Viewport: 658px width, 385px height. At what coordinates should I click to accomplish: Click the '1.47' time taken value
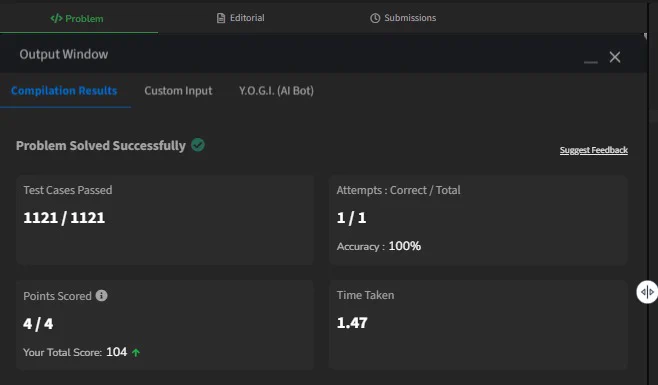tap(352, 322)
